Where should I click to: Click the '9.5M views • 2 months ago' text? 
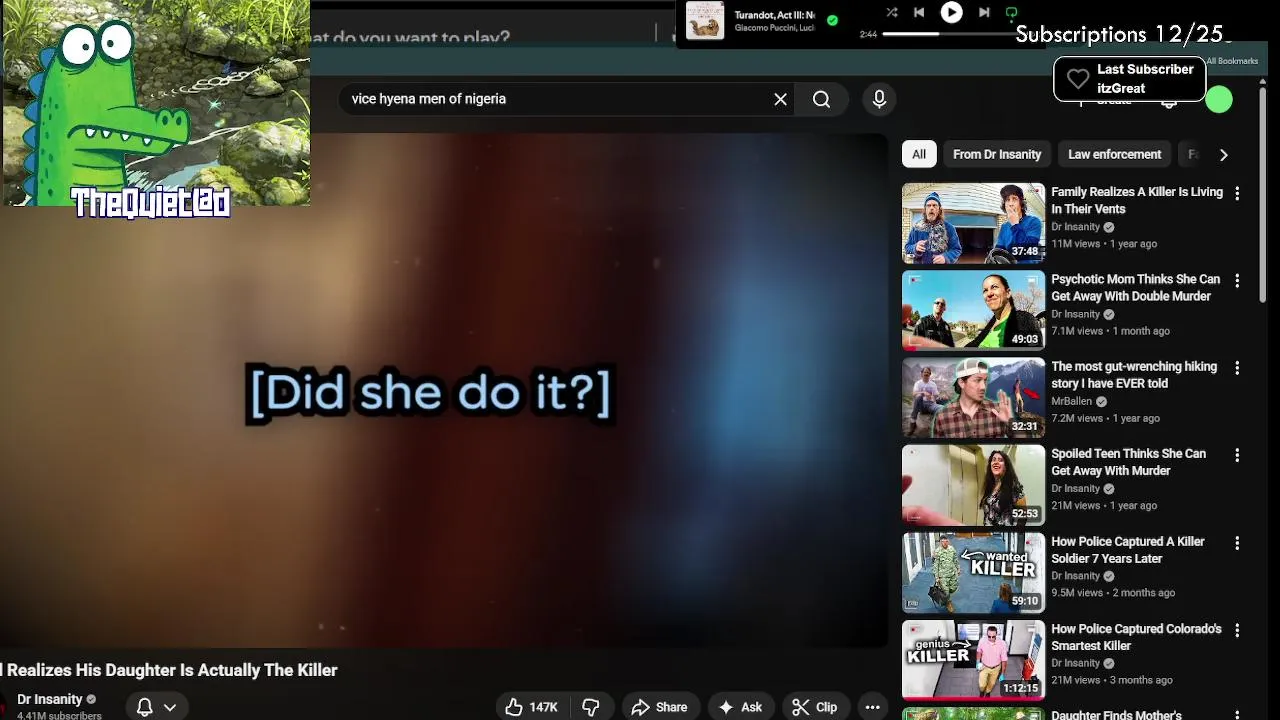point(1113,593)
